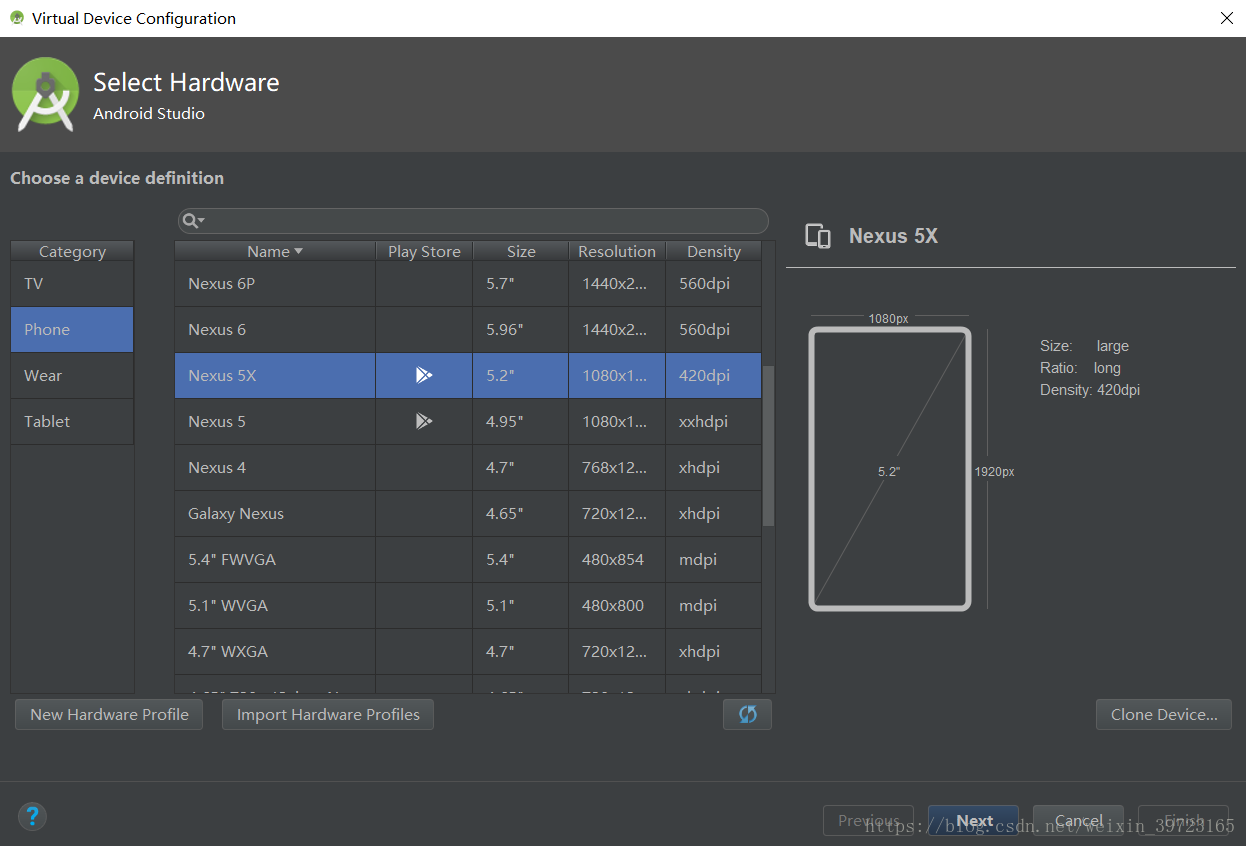This screenshot has width=1246, height=846.
Task: Click the Next button
Action: 973,821
